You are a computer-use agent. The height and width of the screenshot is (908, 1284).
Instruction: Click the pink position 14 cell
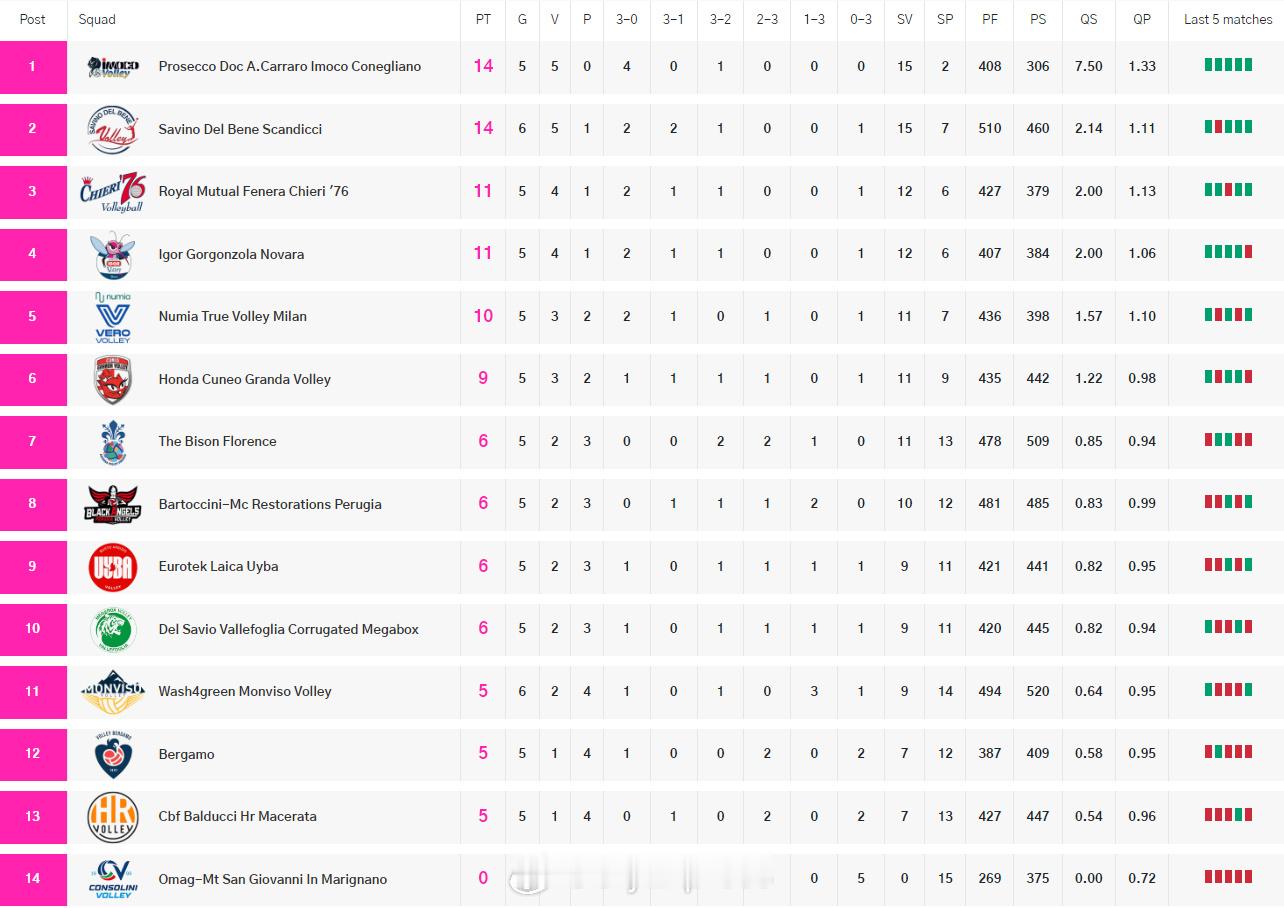(x=33, y=879)
